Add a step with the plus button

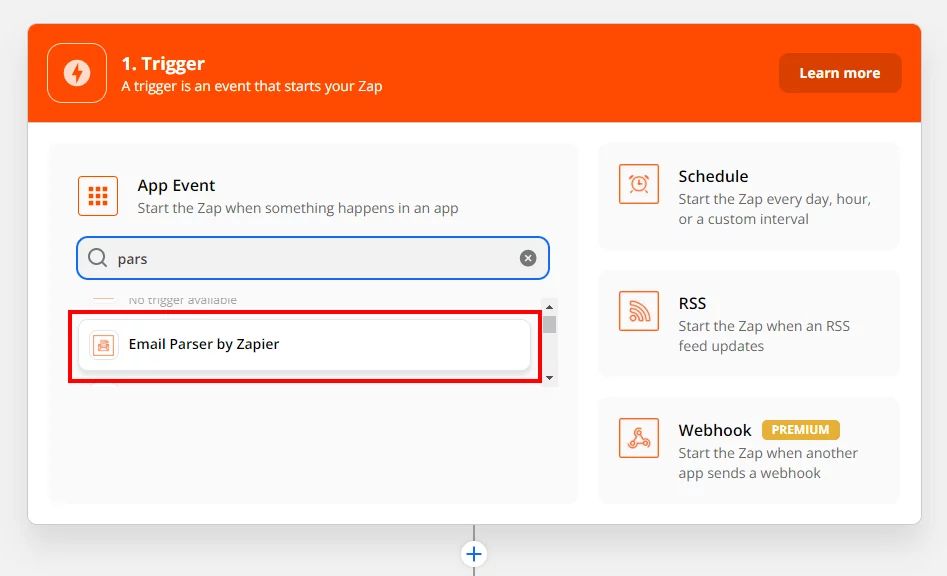coord(474,554)
